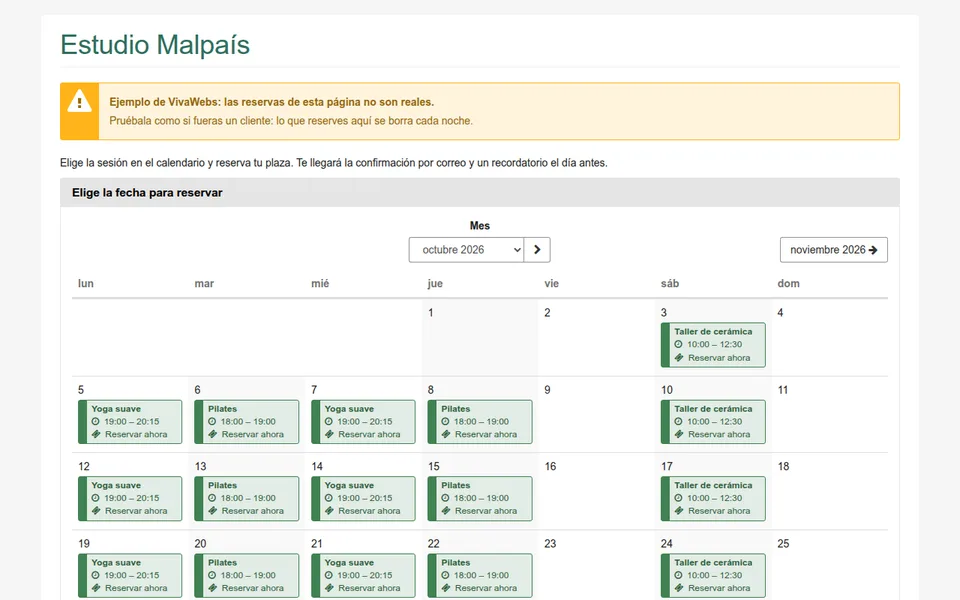This screenshot has width=960, height=600.
Task: Click the clock icon in day 10's Taller de cerámica
Action: click(x=678, y=421)
